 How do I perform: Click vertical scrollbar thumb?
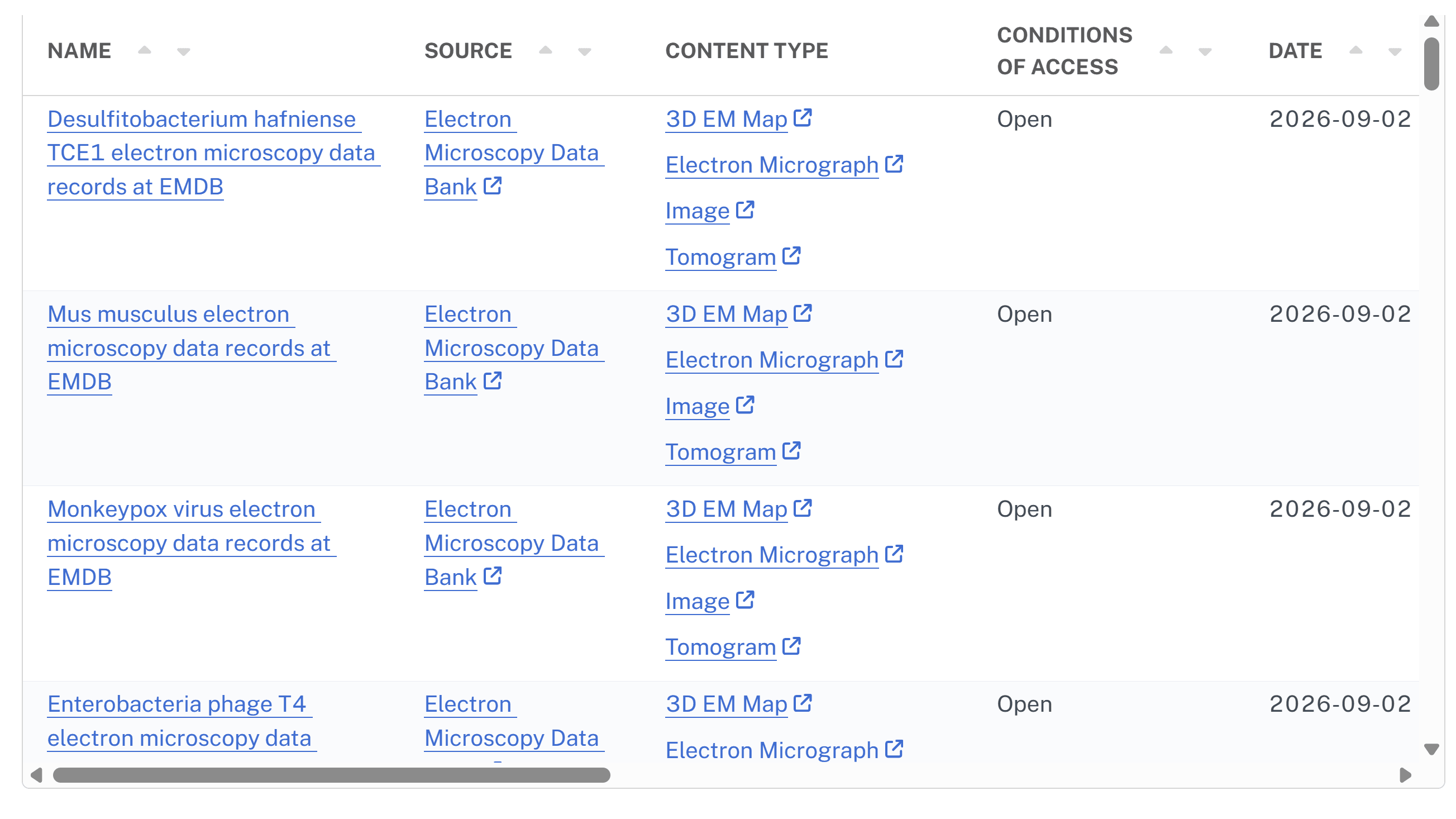(1431, 64)
